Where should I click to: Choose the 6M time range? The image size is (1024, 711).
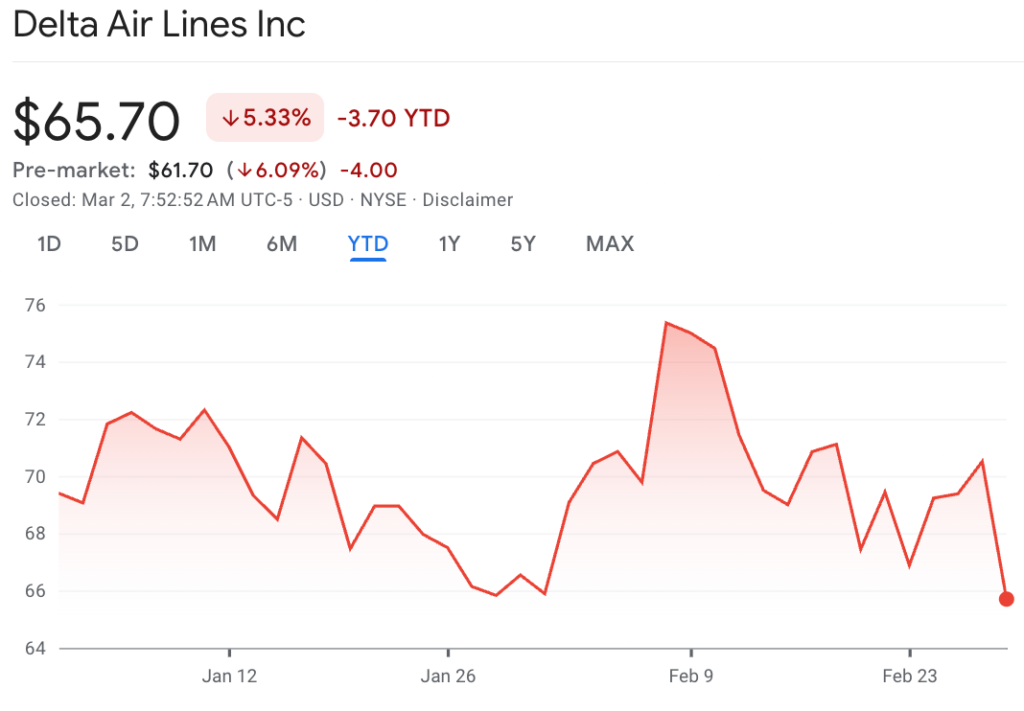coord(282,244)
